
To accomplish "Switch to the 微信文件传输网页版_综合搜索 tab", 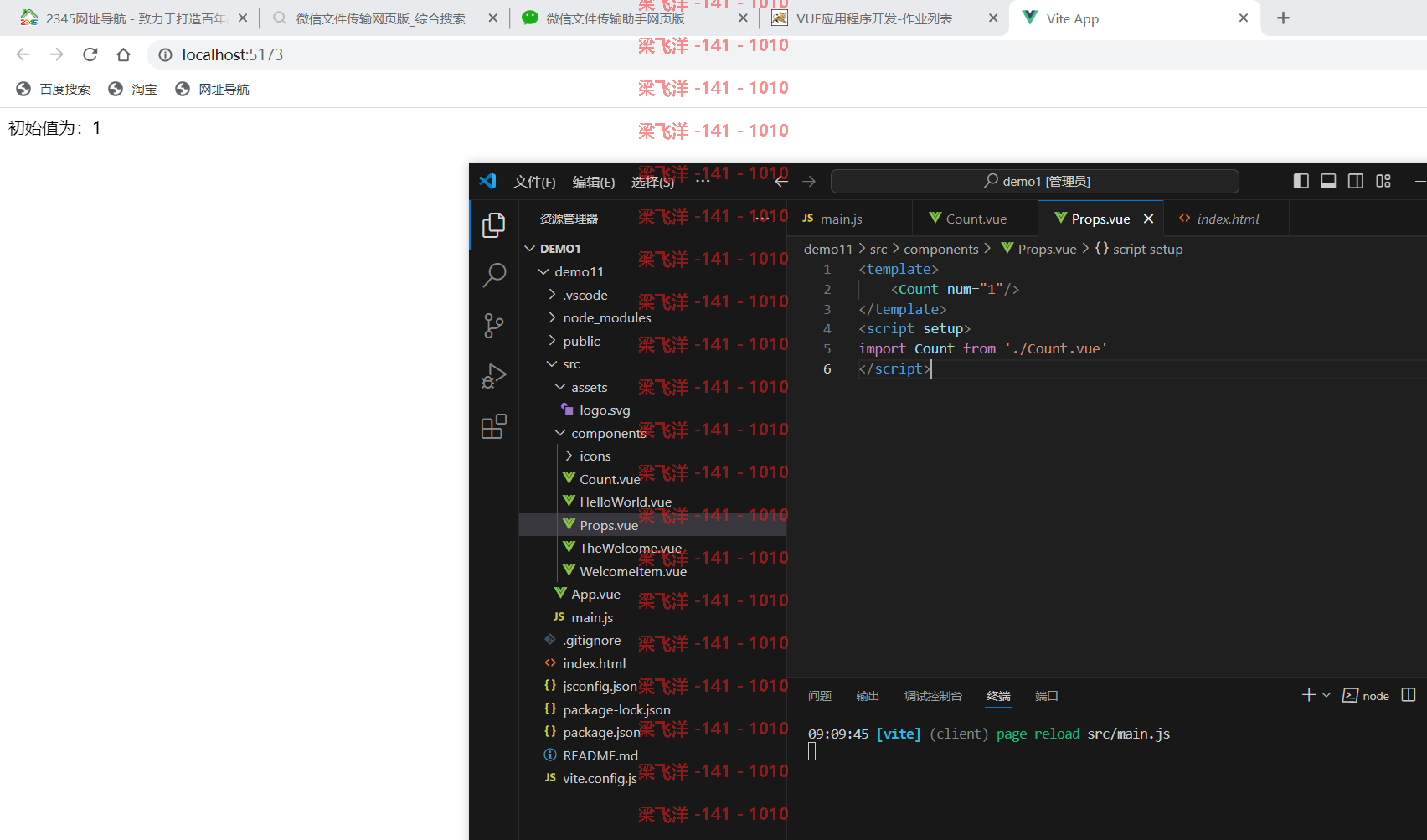I will [x=384, y=18].
